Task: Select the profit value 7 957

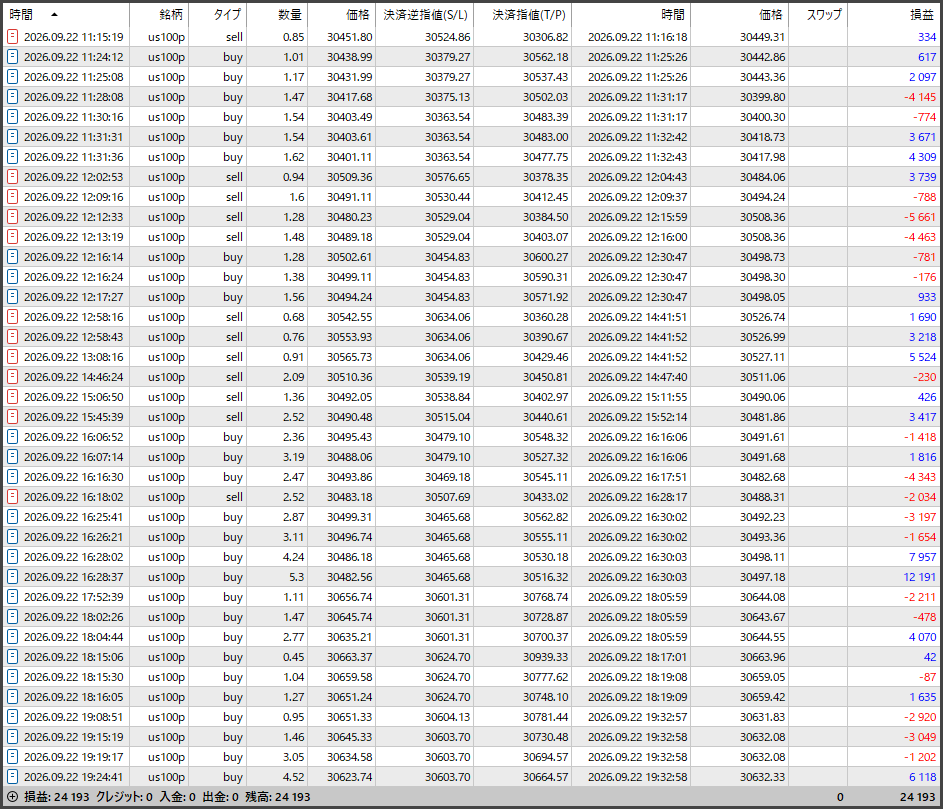Action: click(923, 557)
